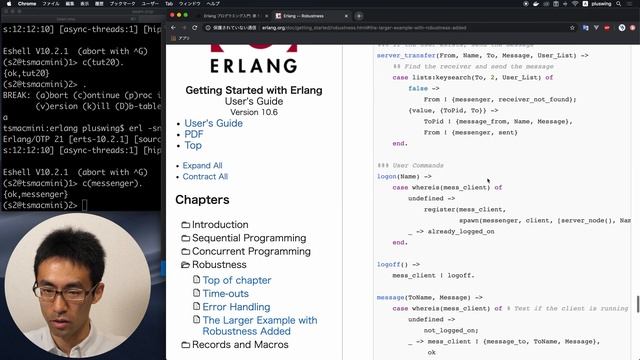640x360 pixels.
Task: Click the server_transfer function name in code
Action: coord(406,56)
